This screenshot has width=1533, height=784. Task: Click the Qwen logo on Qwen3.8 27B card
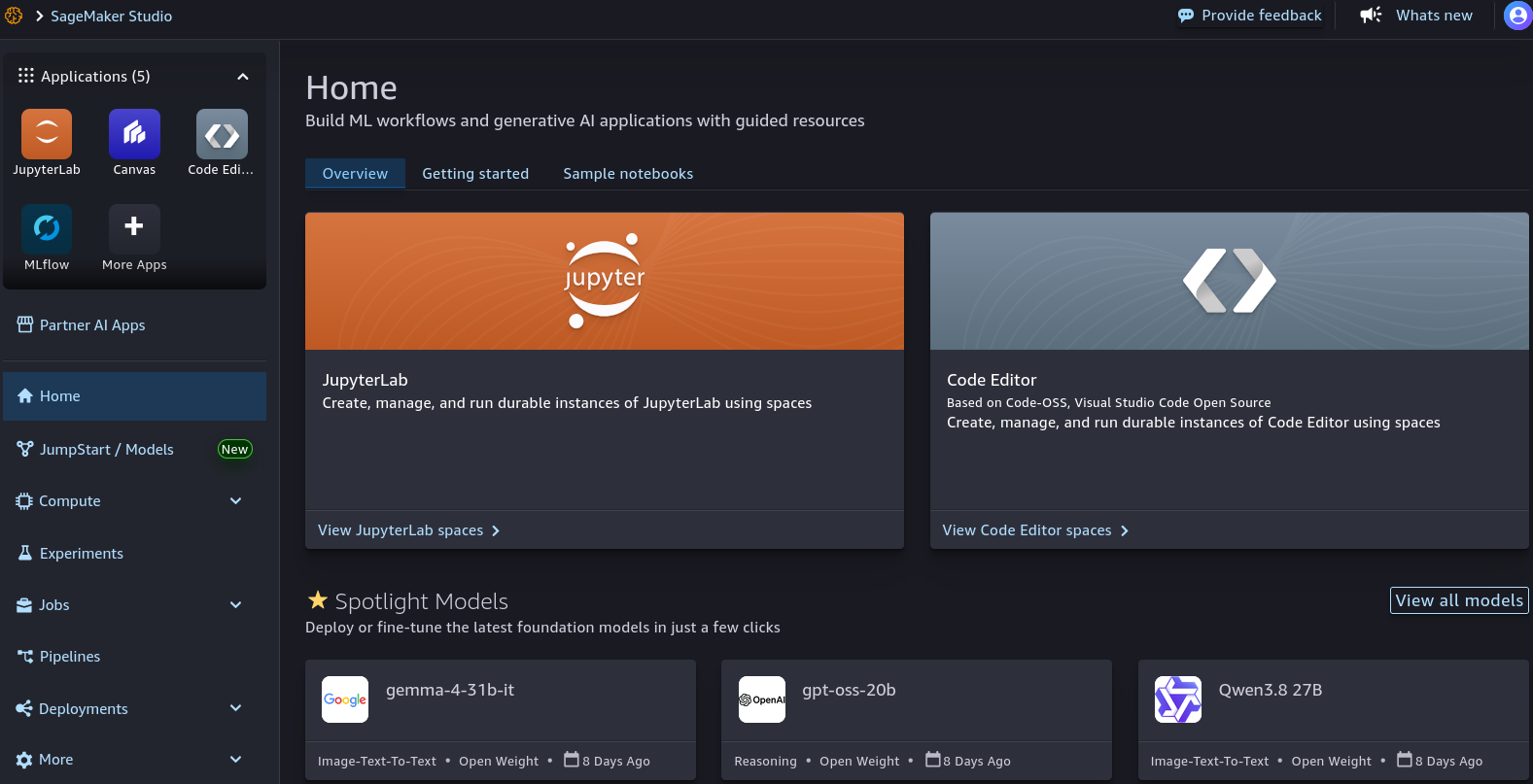coord(1178,699)
